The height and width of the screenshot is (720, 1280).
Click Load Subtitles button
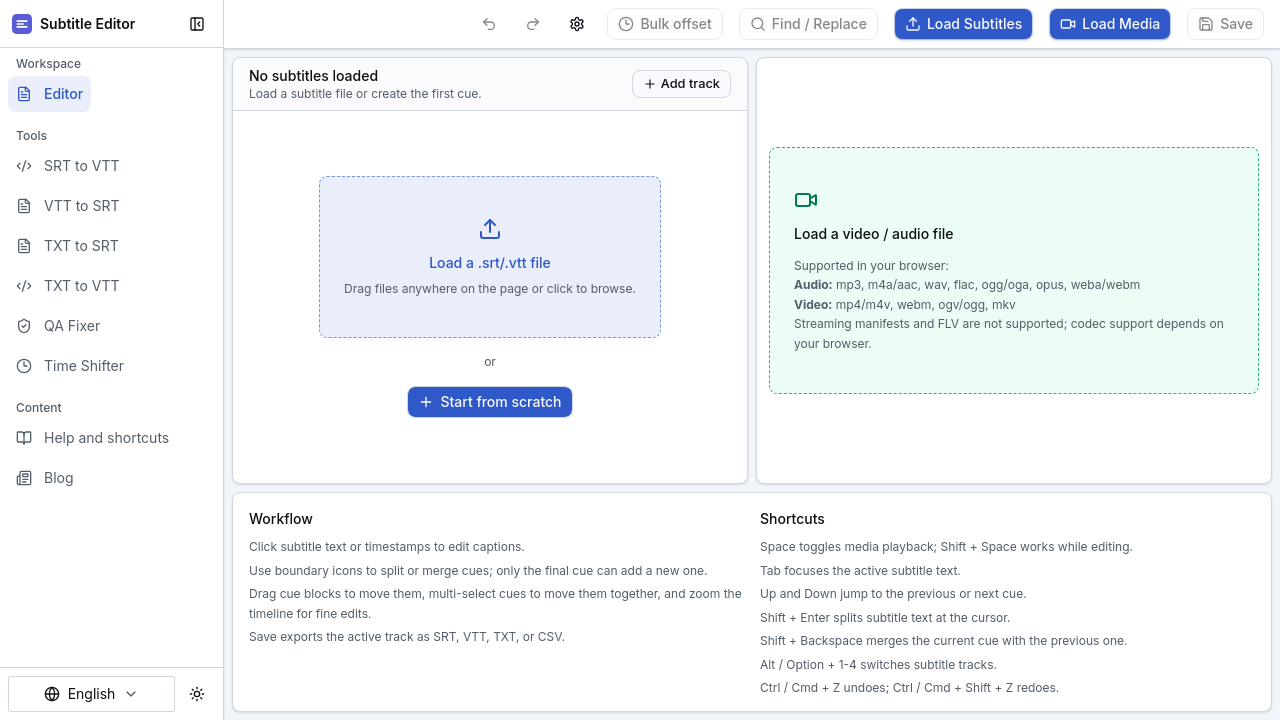pyautogui.click(x=963, y=24)
